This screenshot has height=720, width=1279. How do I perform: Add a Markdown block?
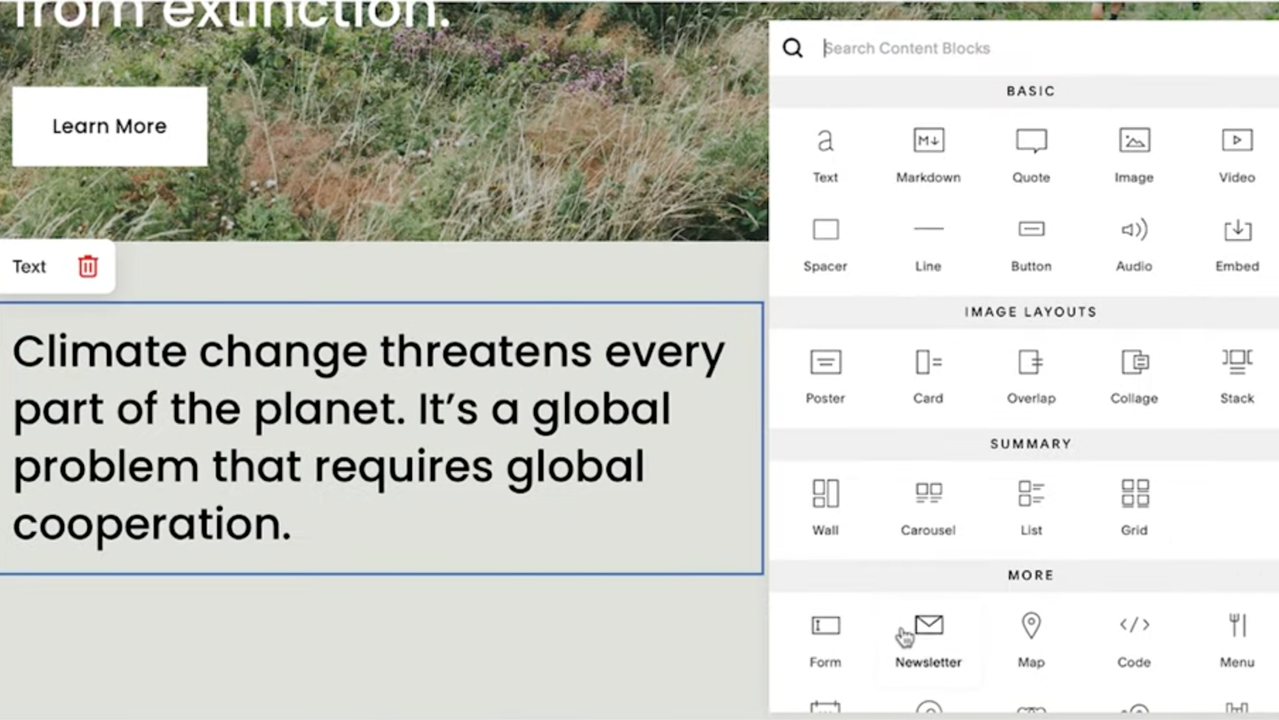coord(928,154)
